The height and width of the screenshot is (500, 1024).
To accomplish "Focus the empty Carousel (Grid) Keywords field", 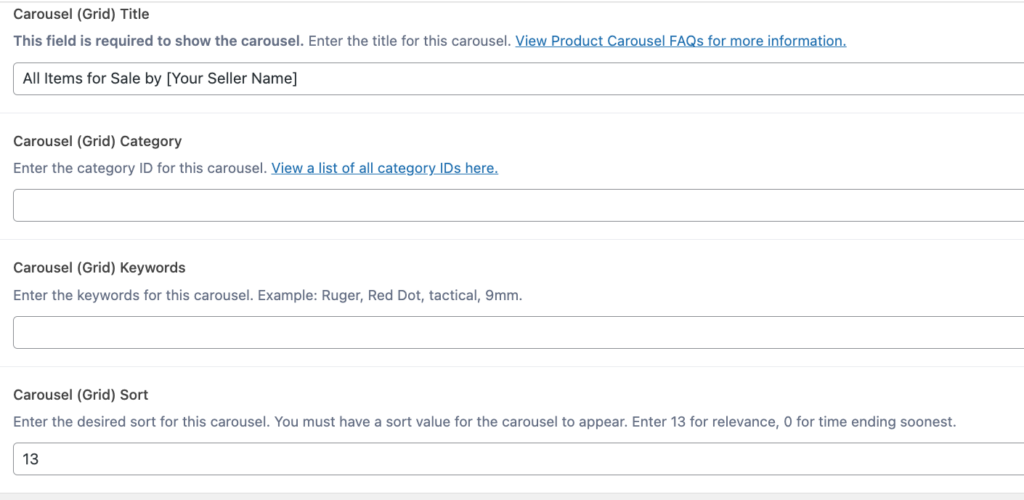I will tap(519, 332).
